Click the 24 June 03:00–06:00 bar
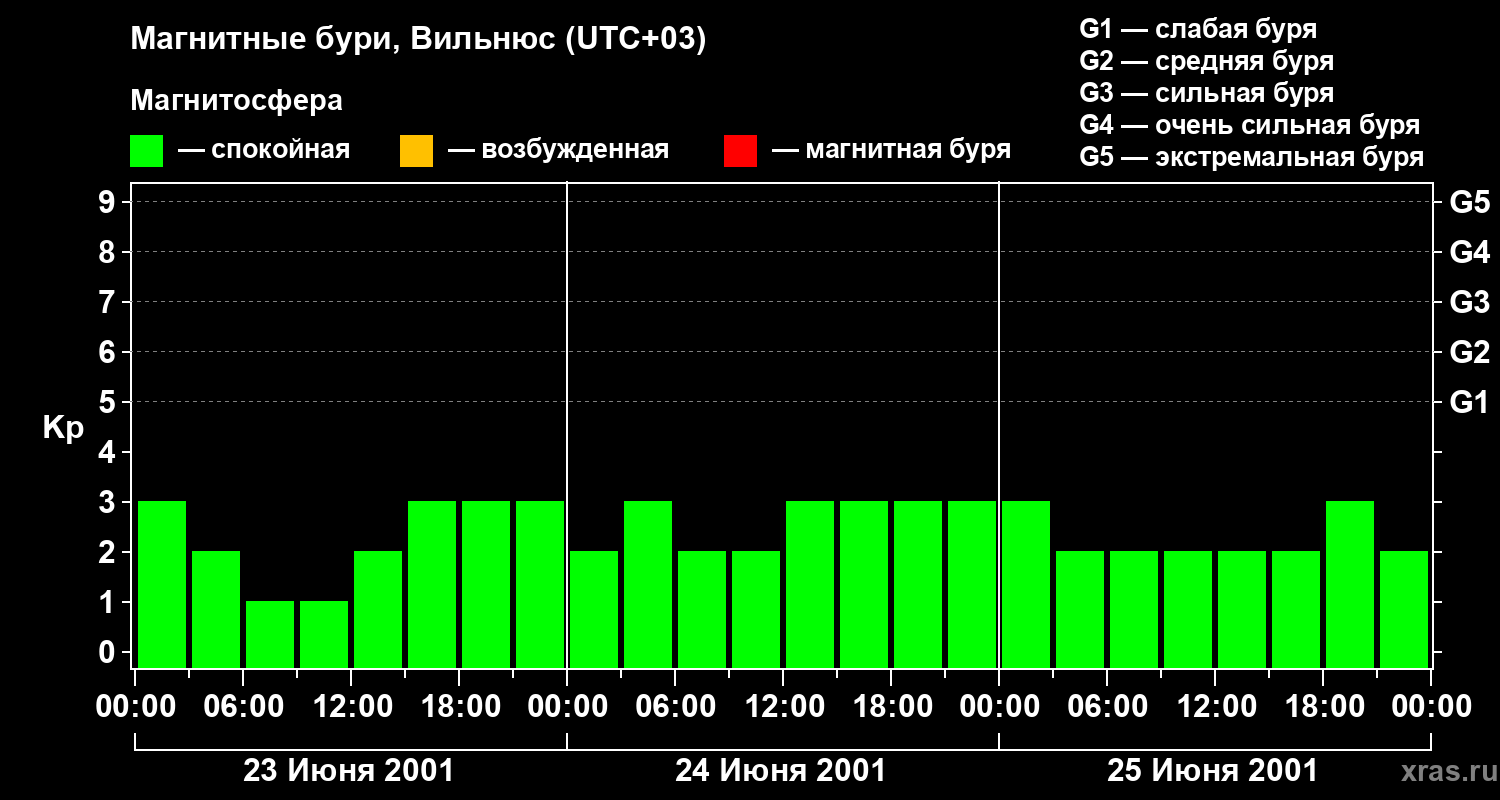The width and height of the screenshot is (1500, 800). coord(648,584)
